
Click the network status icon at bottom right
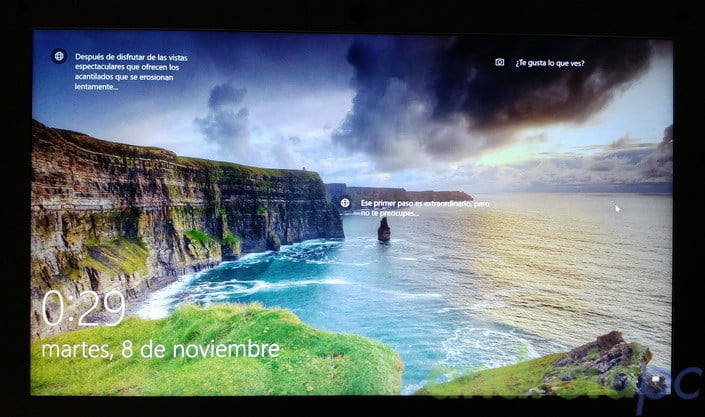pyautogui.click(x=655, y=381)
